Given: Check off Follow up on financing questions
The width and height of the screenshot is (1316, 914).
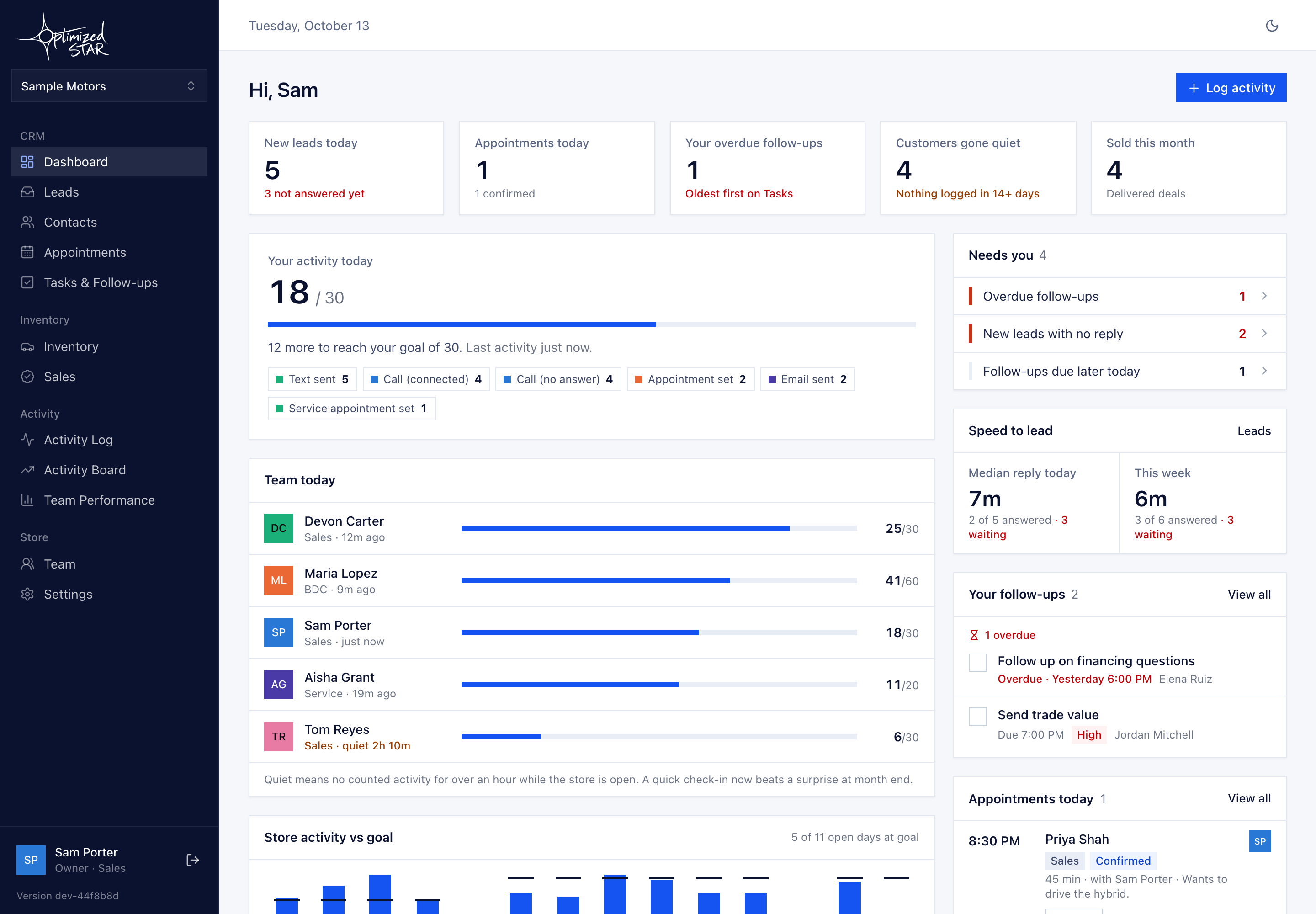Looking at the screenshot, I should 977,663.
